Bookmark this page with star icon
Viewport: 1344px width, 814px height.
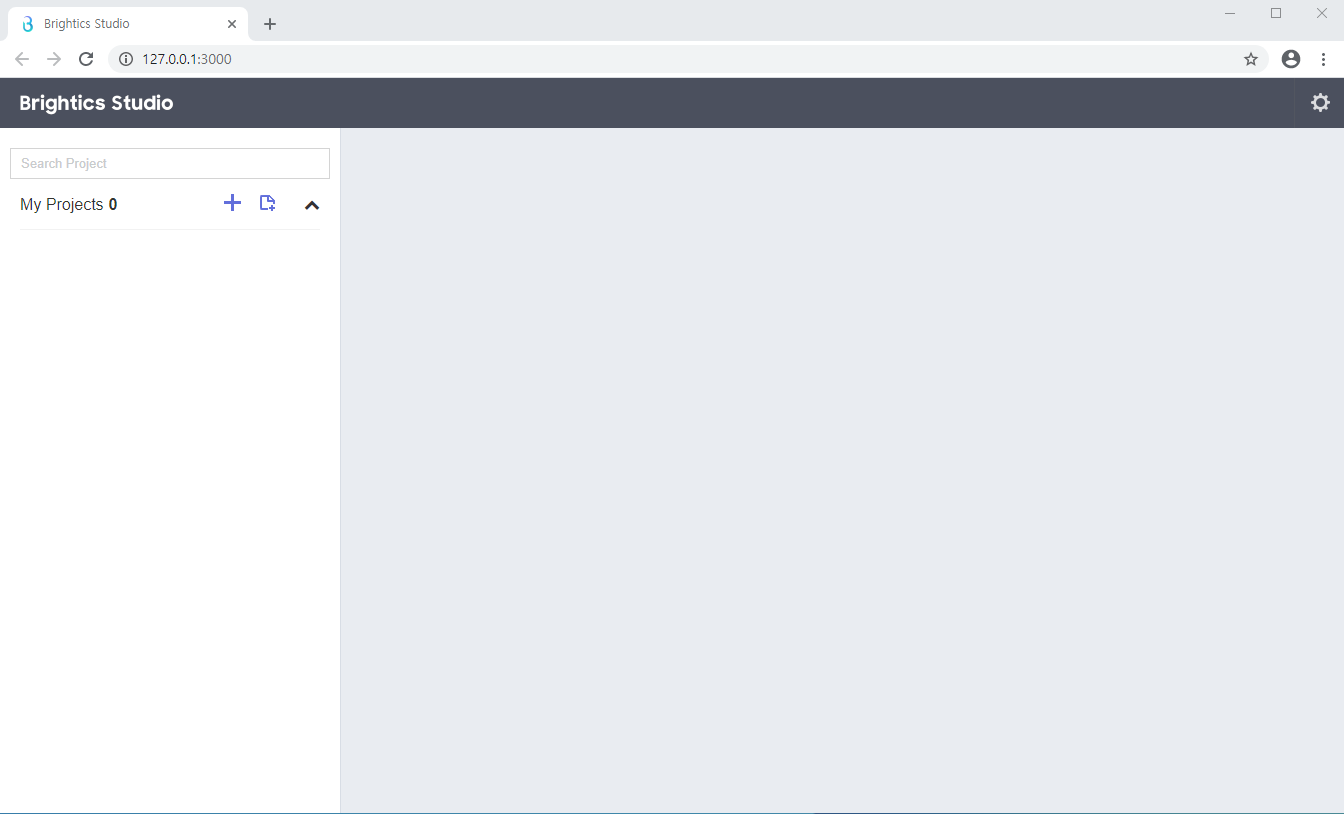pyautogui.click(x=1251, y=59)
